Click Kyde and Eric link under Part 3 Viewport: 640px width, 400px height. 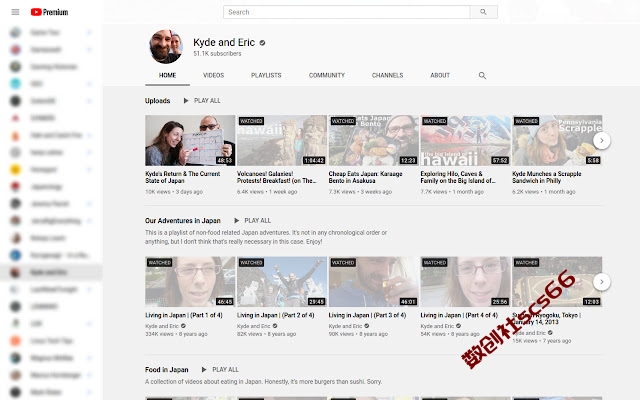click(345, 326)
